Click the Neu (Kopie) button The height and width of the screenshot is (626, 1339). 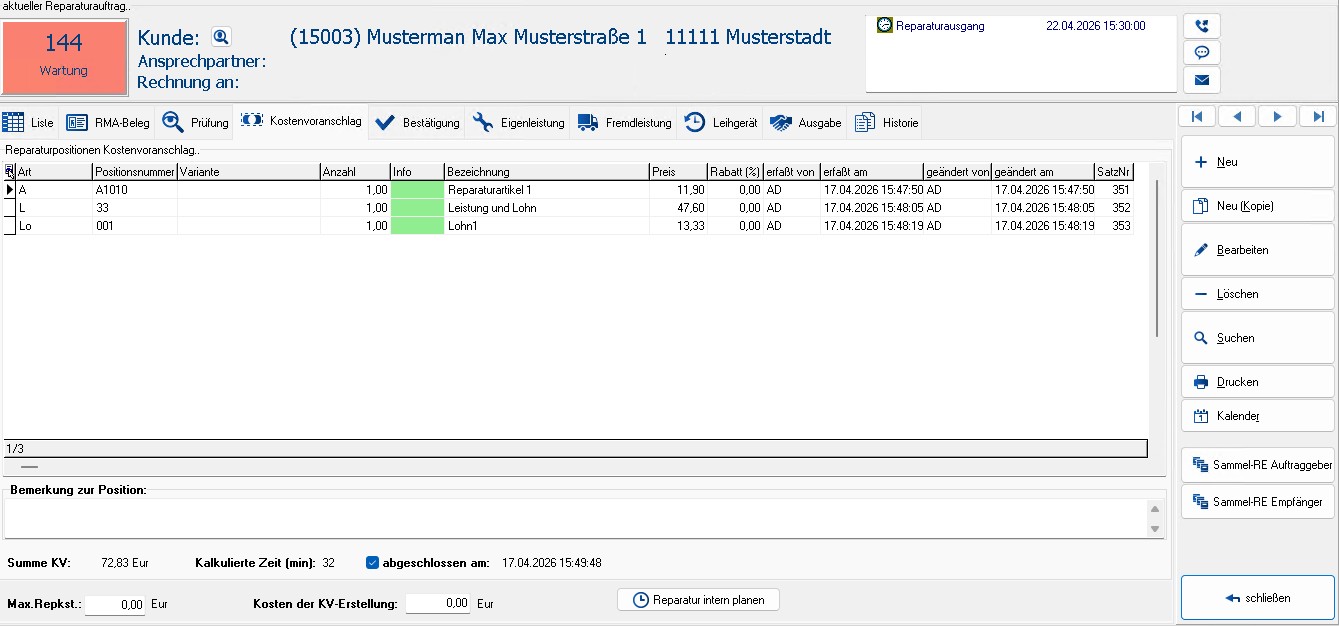point(1257,206)
